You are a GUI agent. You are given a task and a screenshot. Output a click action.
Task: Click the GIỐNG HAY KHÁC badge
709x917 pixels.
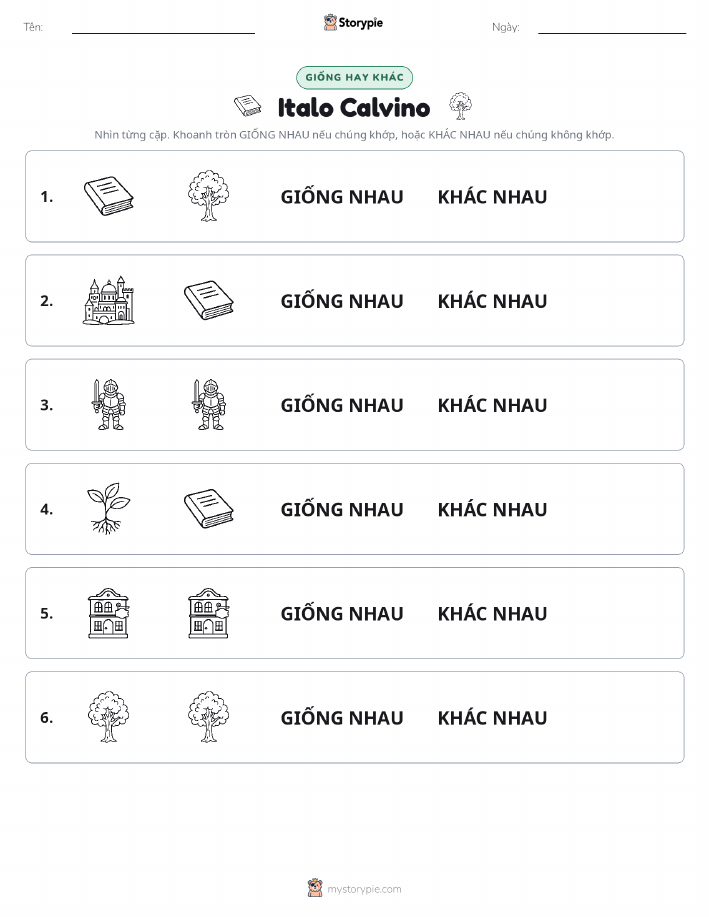coord(354,77)
